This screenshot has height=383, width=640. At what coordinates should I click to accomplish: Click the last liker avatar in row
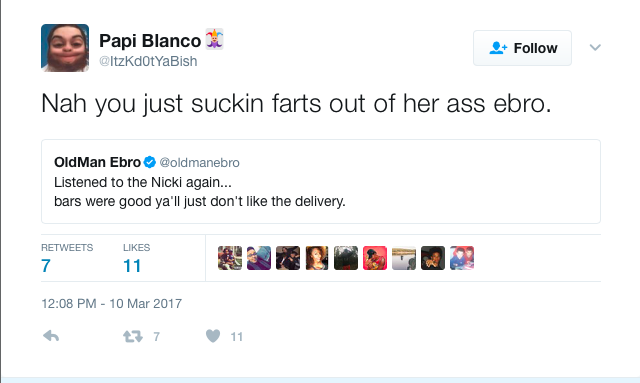pyautogui.click(x=462, y=258)
